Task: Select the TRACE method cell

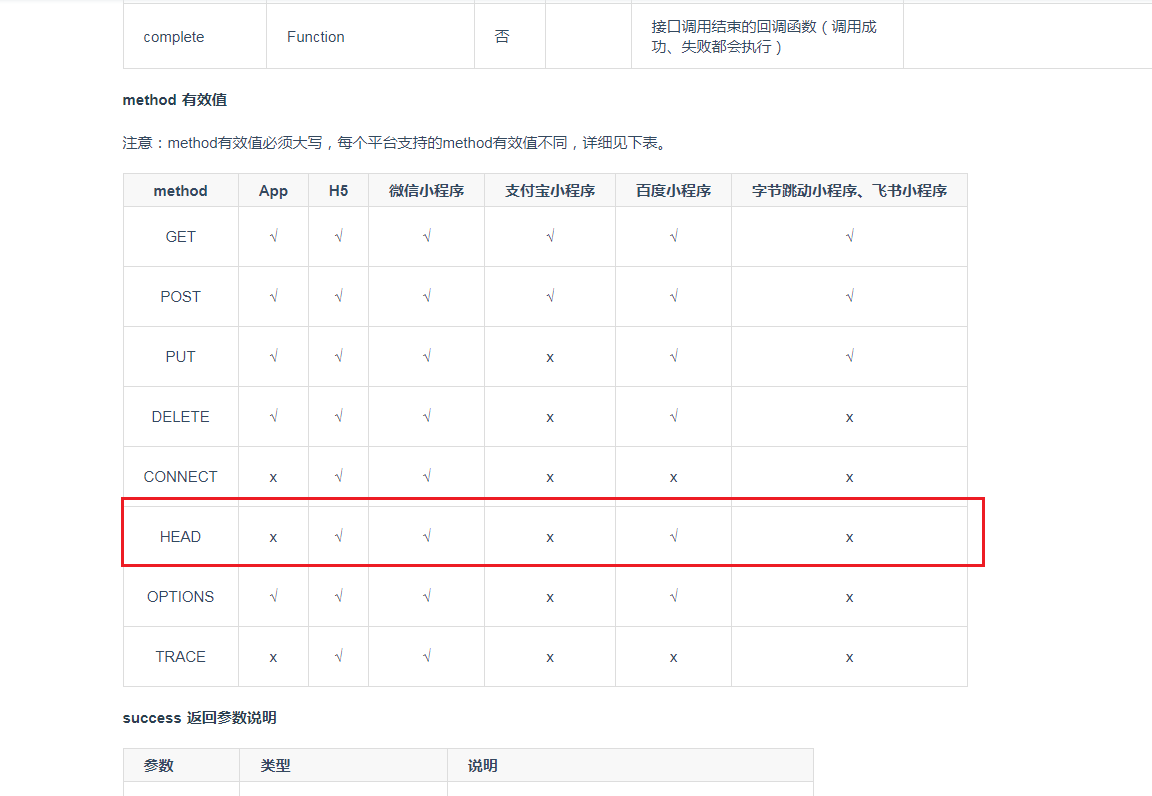Action: pos(180,657)
